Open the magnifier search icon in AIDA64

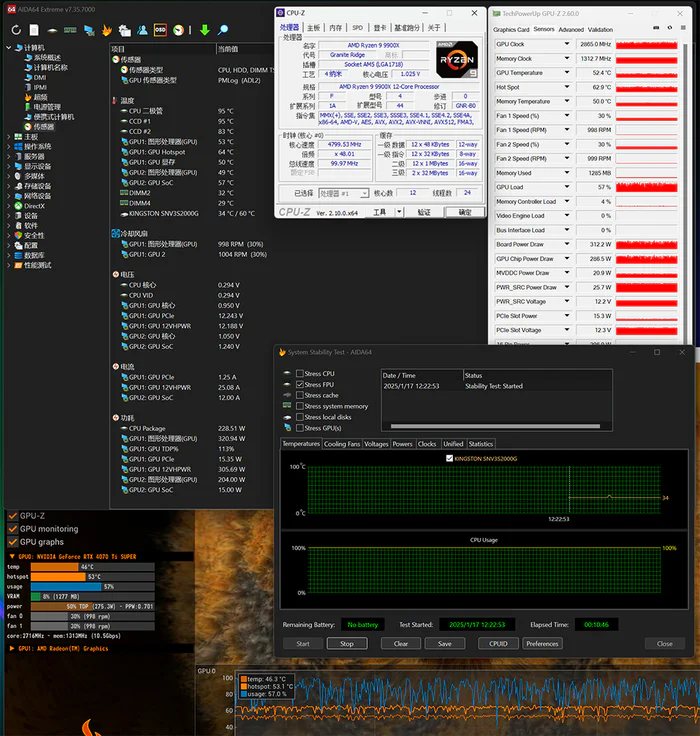click(223, 30)
